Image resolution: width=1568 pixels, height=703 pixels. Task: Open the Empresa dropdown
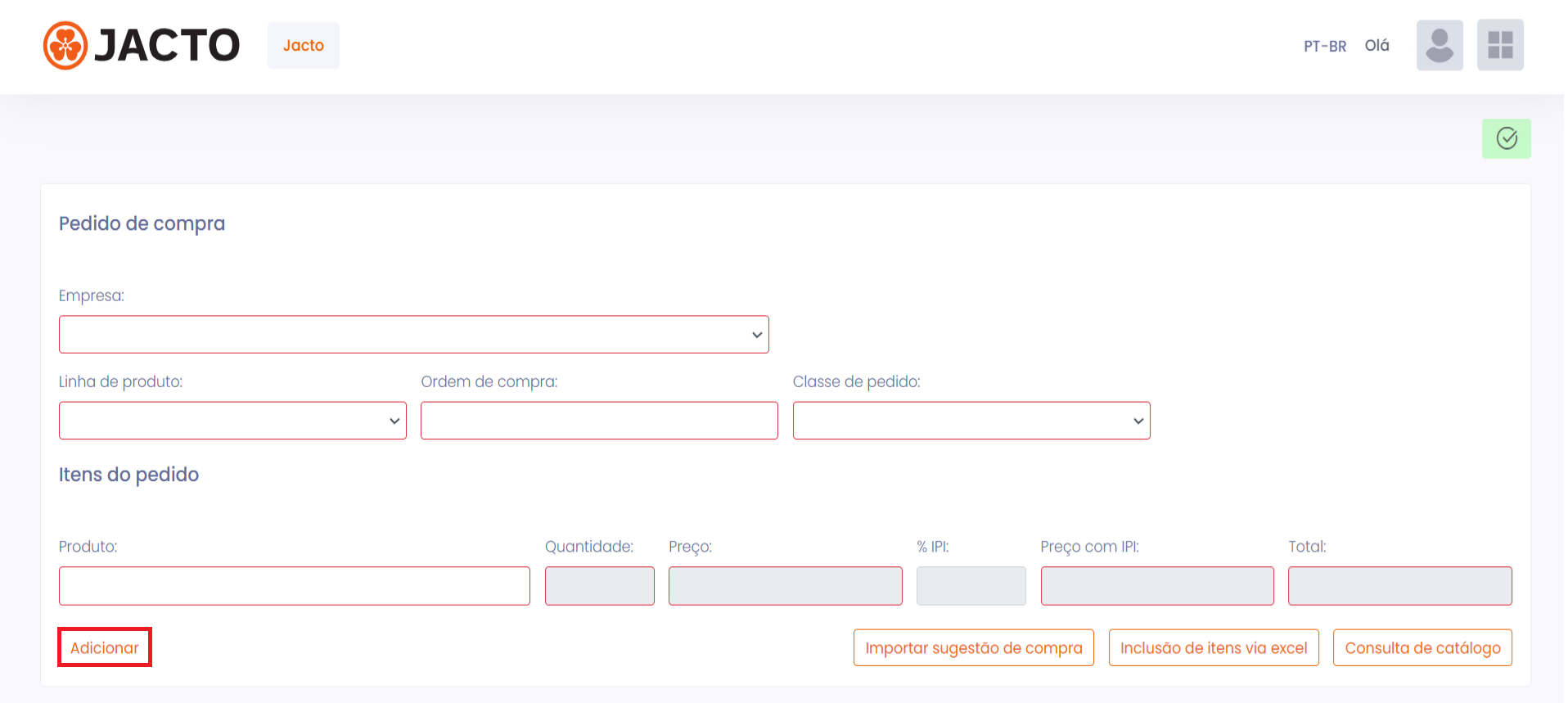pos(414,335)
